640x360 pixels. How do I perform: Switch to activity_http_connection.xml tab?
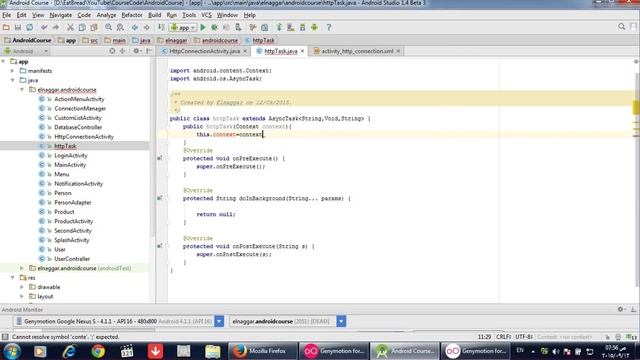[x=357, y=51]
